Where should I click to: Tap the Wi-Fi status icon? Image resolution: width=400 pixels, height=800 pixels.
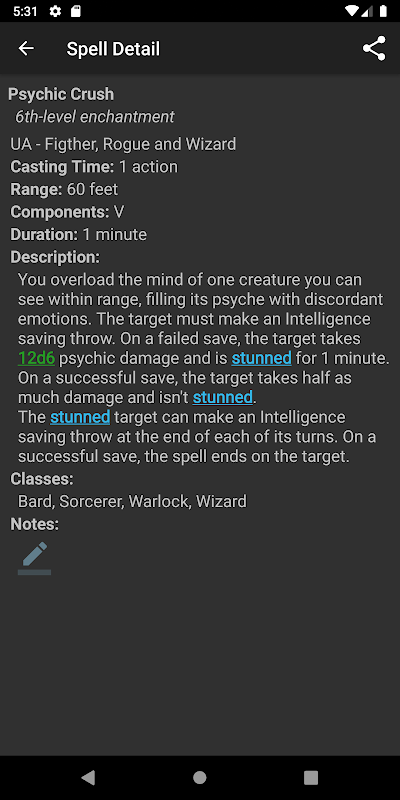[352, 11]
